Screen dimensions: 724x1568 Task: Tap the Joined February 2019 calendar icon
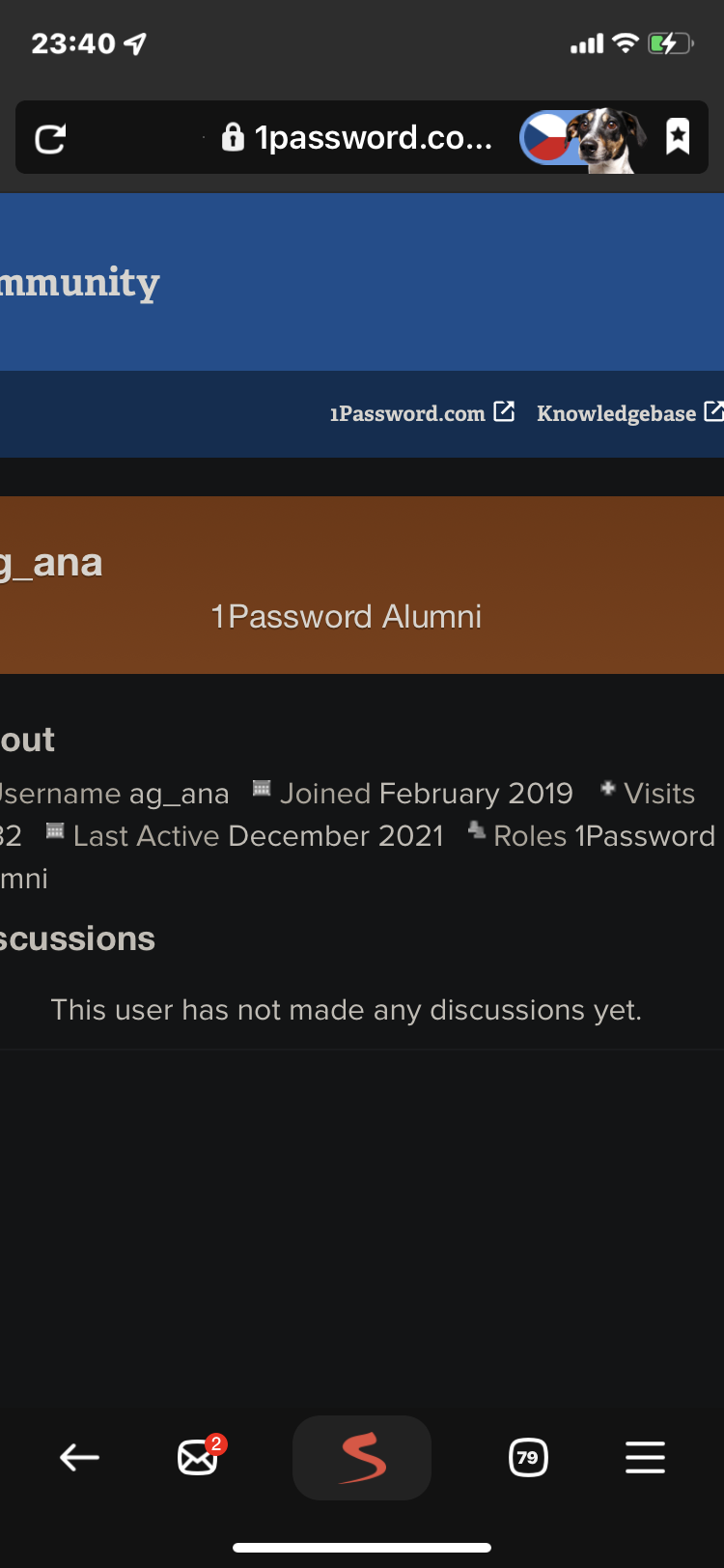tap(262, 789)
